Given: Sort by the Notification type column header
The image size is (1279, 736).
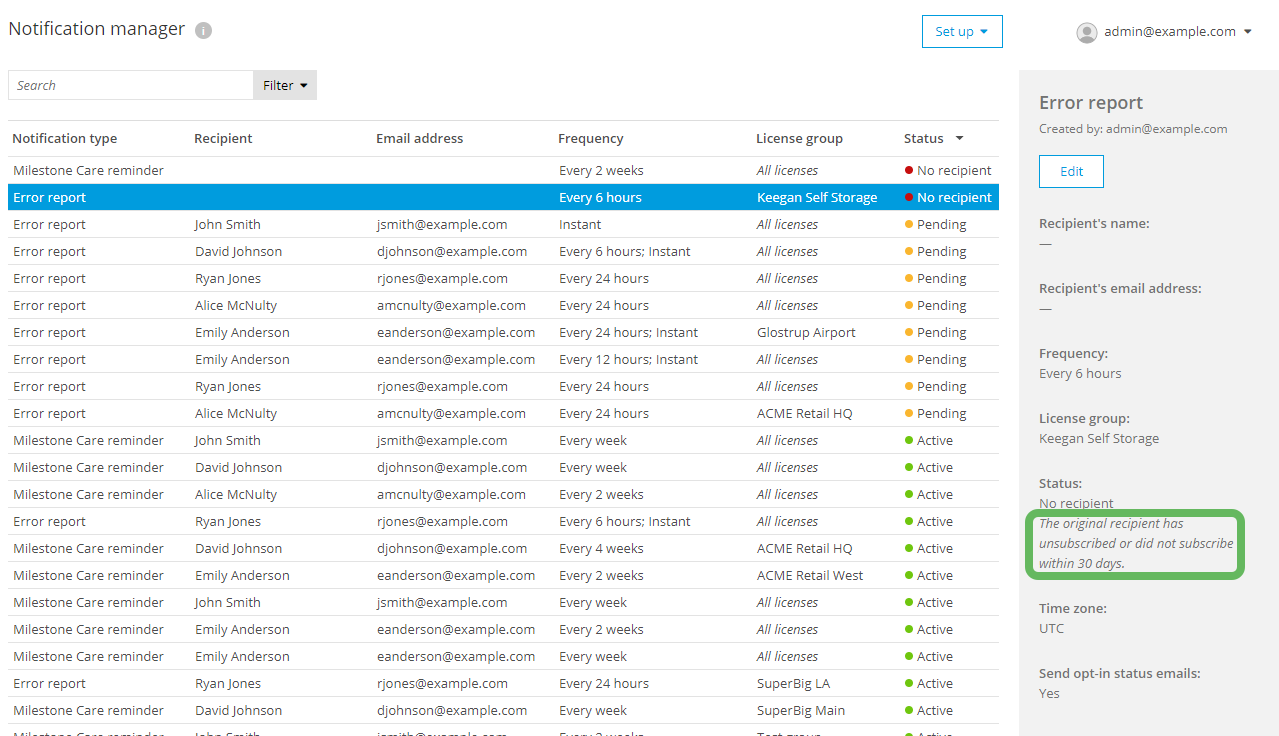Looking at the screenshot, I should tap(64, 138).
